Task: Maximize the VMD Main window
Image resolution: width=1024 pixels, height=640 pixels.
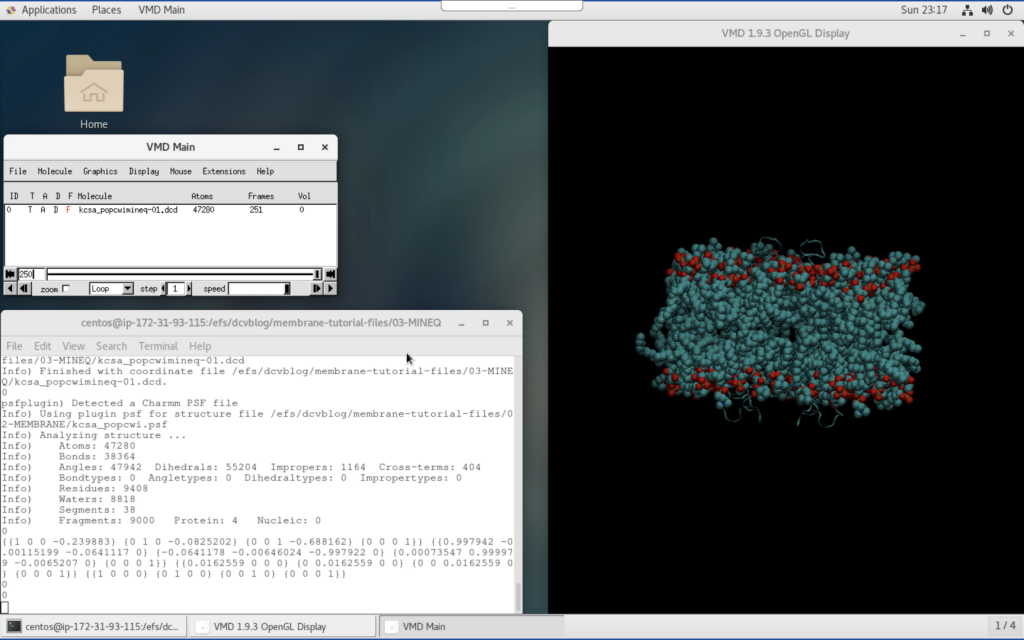Action: click(x=300, y=148)
